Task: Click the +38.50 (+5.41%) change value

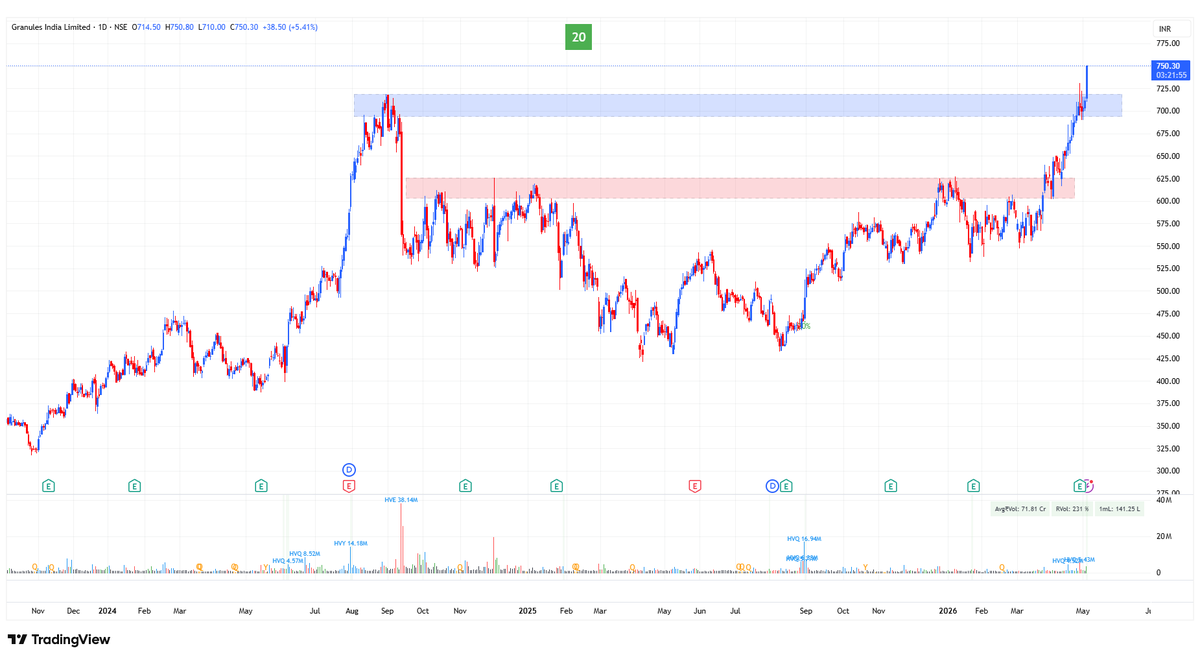Action: 290,27
